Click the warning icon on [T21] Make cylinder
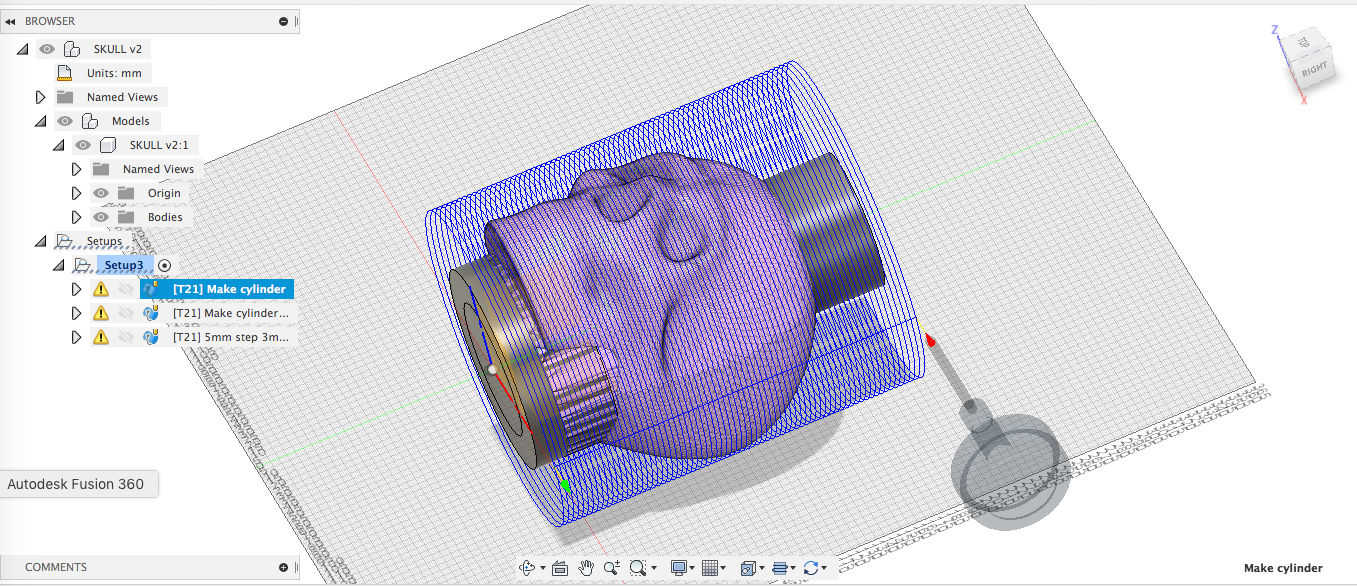1357x586 pixels. point(101,288)
